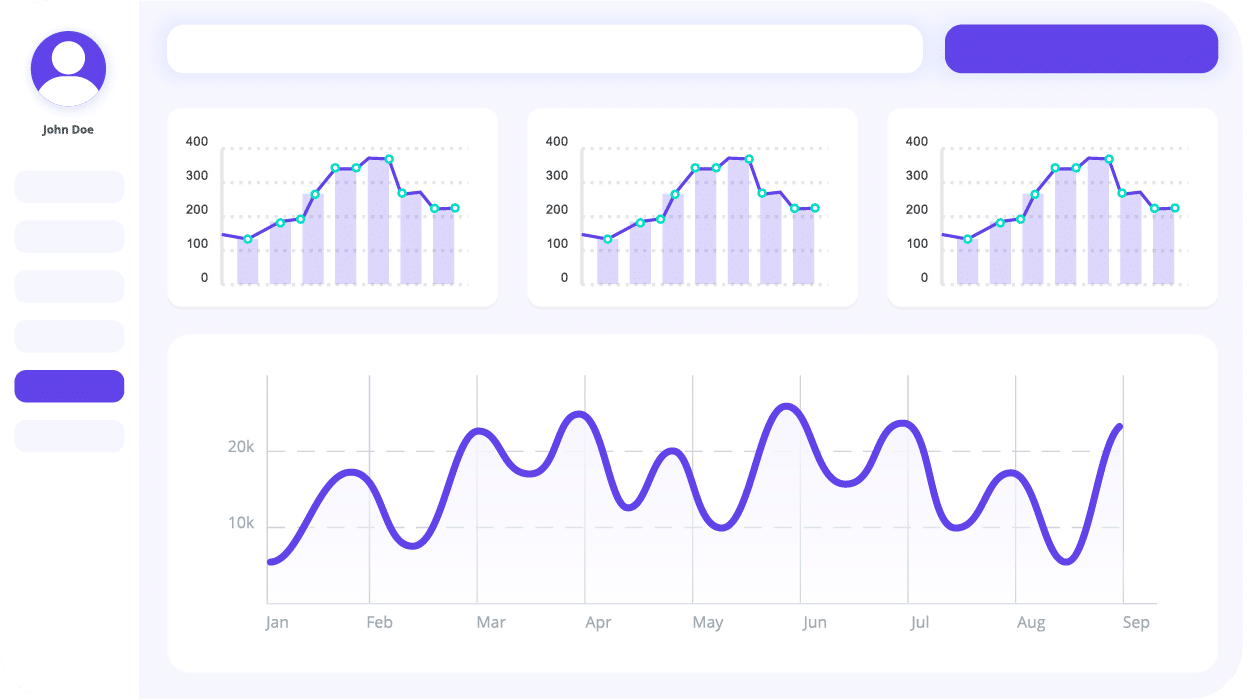
Task: Click the "Jan" label on the main chart
Action: 277,622
